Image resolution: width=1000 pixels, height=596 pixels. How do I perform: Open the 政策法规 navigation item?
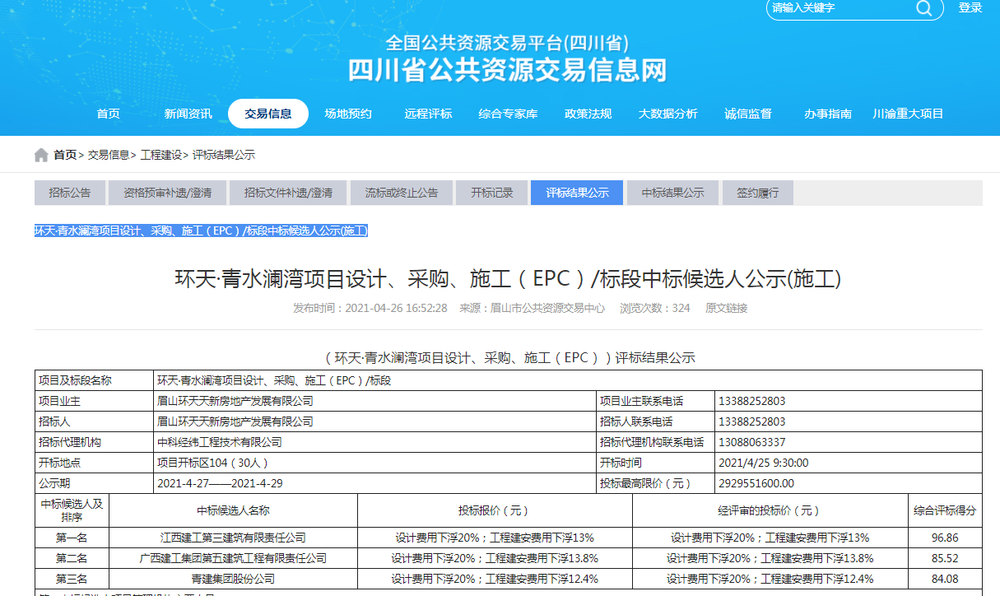(588, 113)
